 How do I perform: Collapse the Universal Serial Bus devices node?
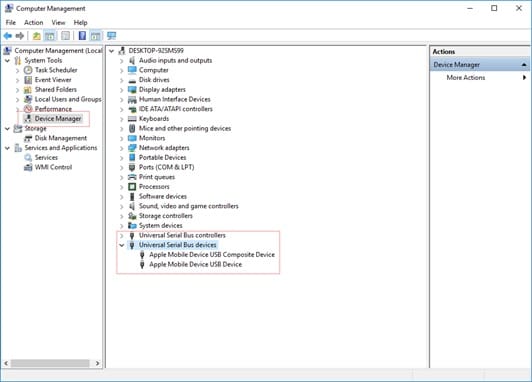121,245
